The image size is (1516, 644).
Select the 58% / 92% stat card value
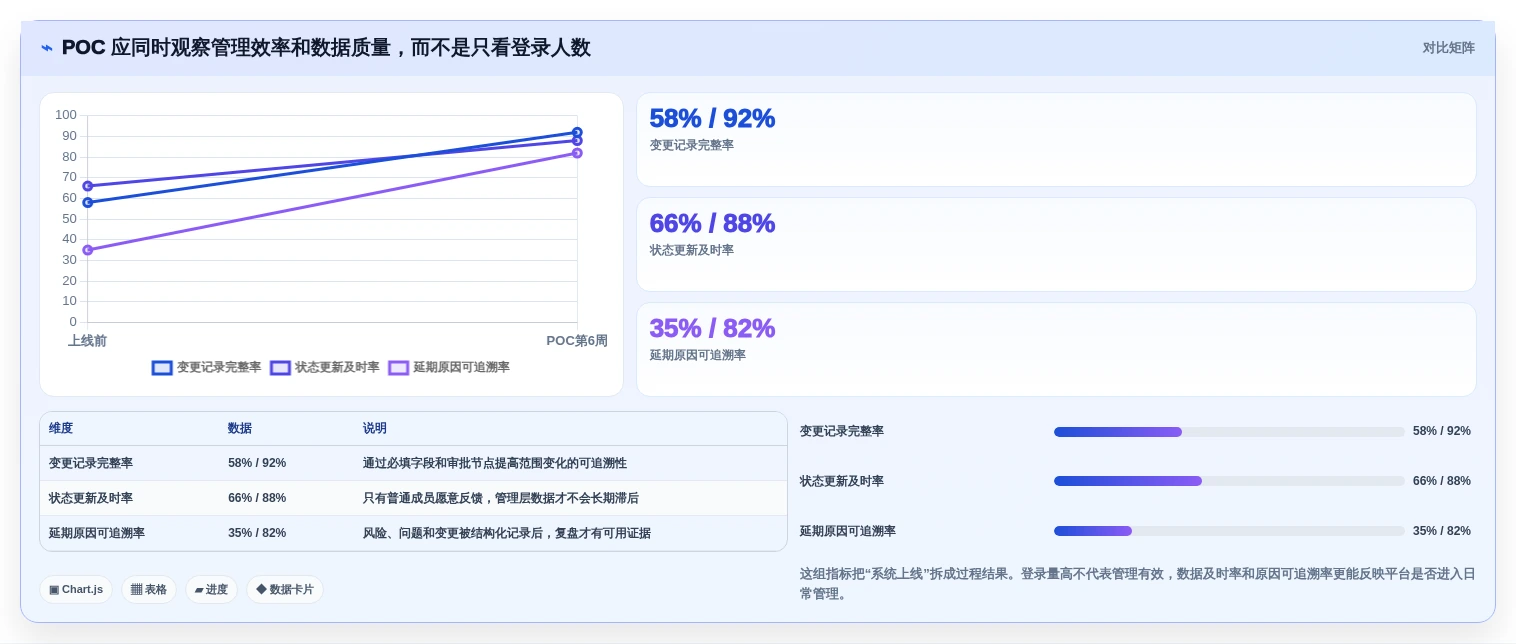712,118
